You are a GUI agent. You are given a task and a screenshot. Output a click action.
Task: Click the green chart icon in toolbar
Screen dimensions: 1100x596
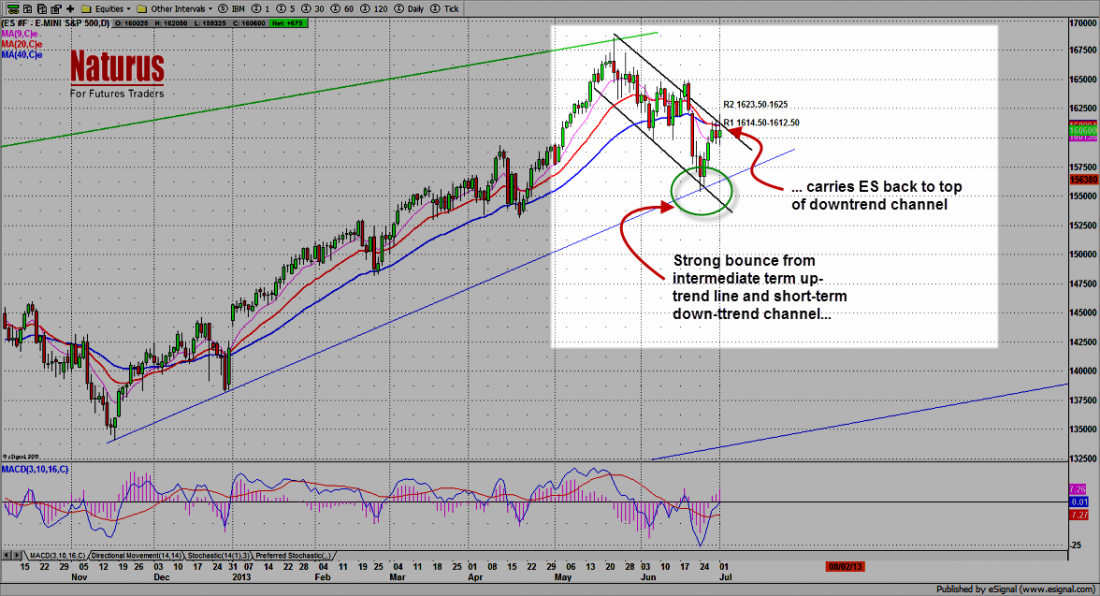coord(8,6)
